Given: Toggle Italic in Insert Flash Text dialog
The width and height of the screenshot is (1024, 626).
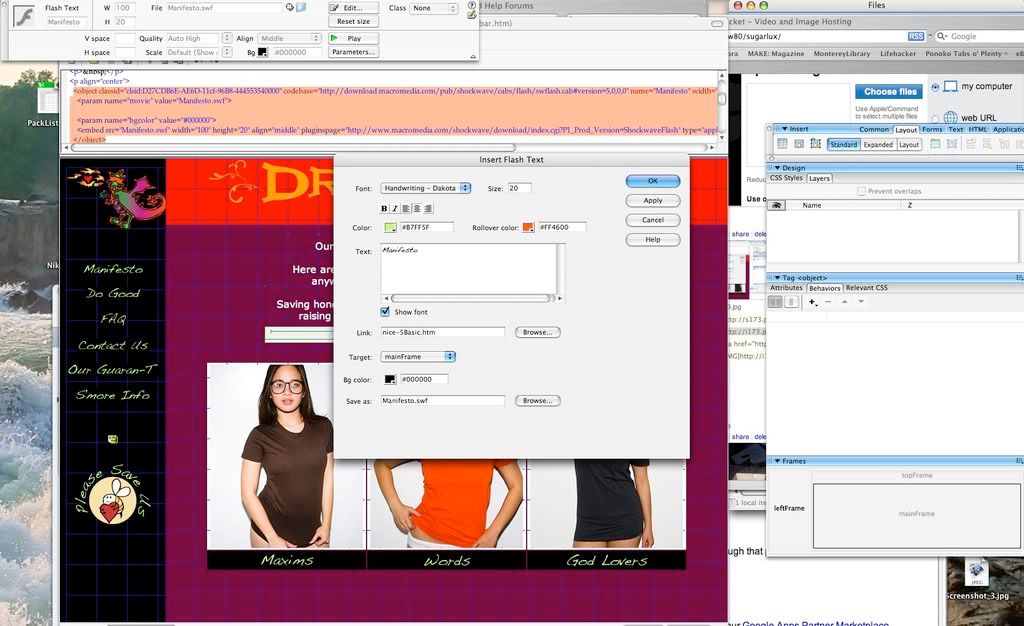Looking at the screenshot, I should click(x=394, y=208).
